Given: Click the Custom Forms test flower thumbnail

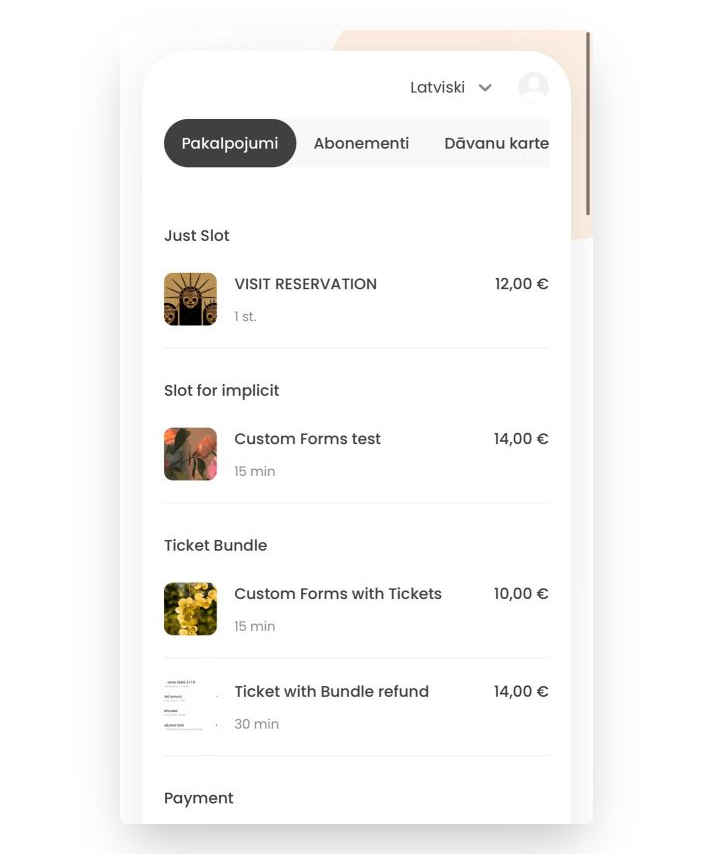Looking at the screenshot, I should click(190, 454).
